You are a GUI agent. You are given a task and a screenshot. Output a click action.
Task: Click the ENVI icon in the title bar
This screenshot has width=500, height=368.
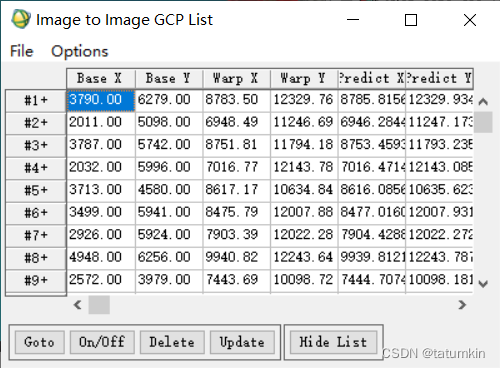click(21, 19)
